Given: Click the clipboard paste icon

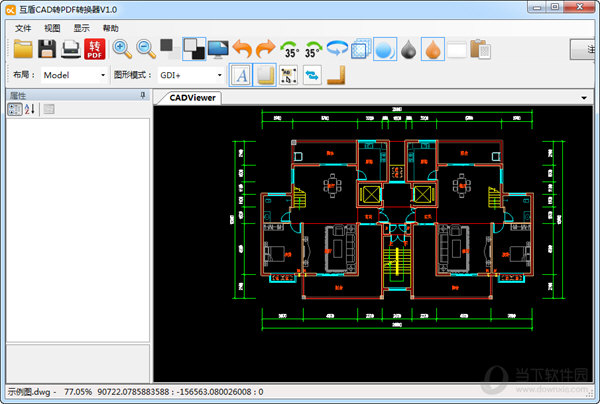Looking at the screenshot, I should click(x=480, y=49).
